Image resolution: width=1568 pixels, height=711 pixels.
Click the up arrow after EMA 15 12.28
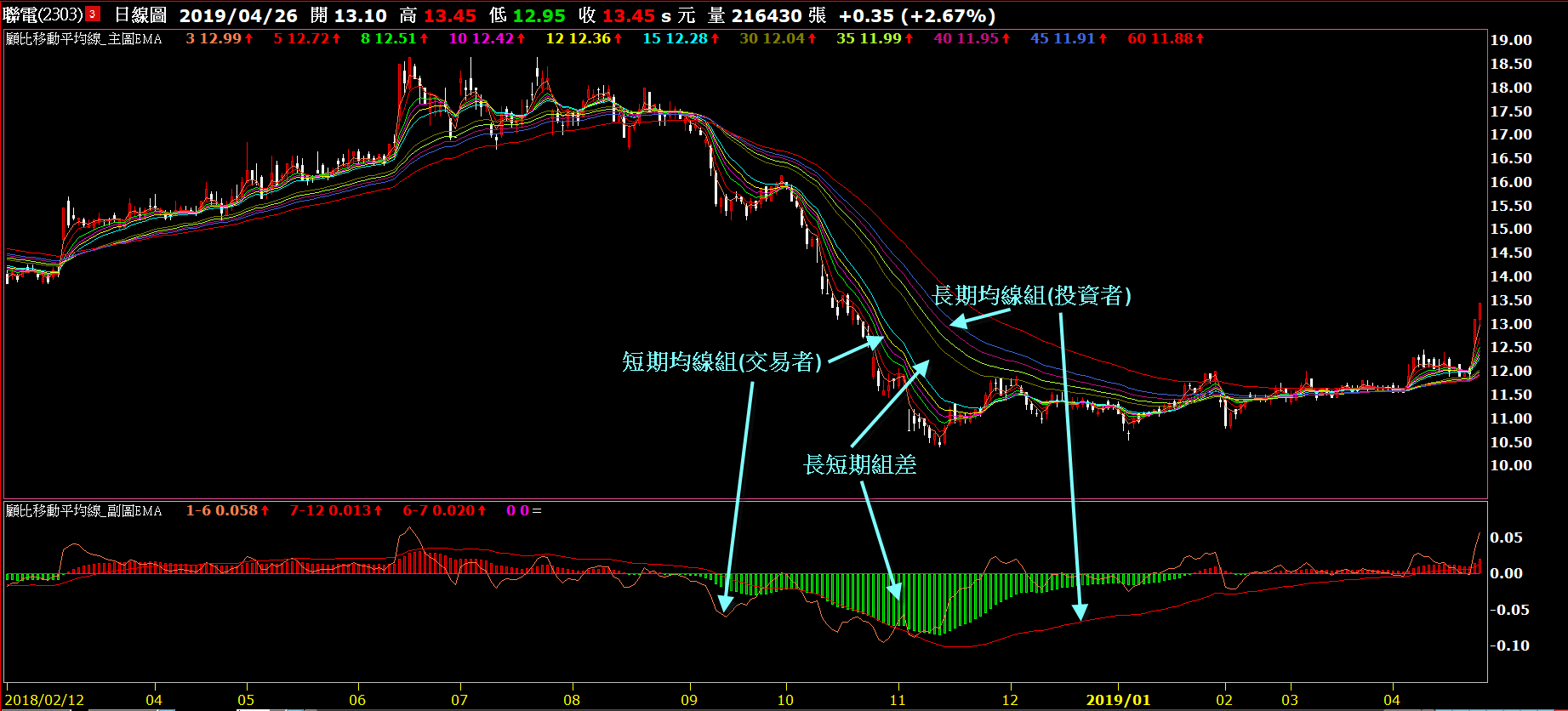pyautogui.click(x=716, y=39)
